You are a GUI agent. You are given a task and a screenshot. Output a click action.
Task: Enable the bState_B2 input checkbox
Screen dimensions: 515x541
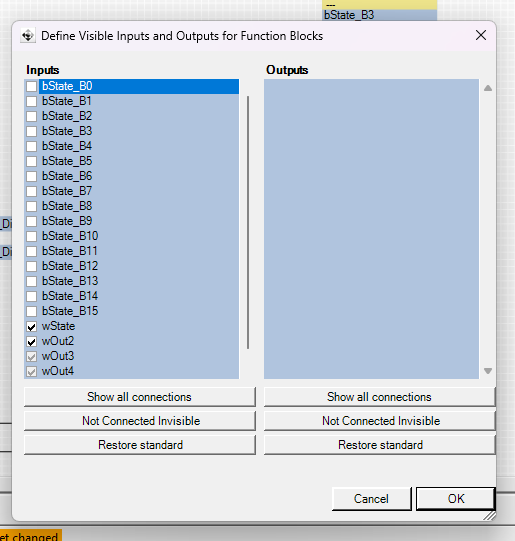[x=31, y=116]
